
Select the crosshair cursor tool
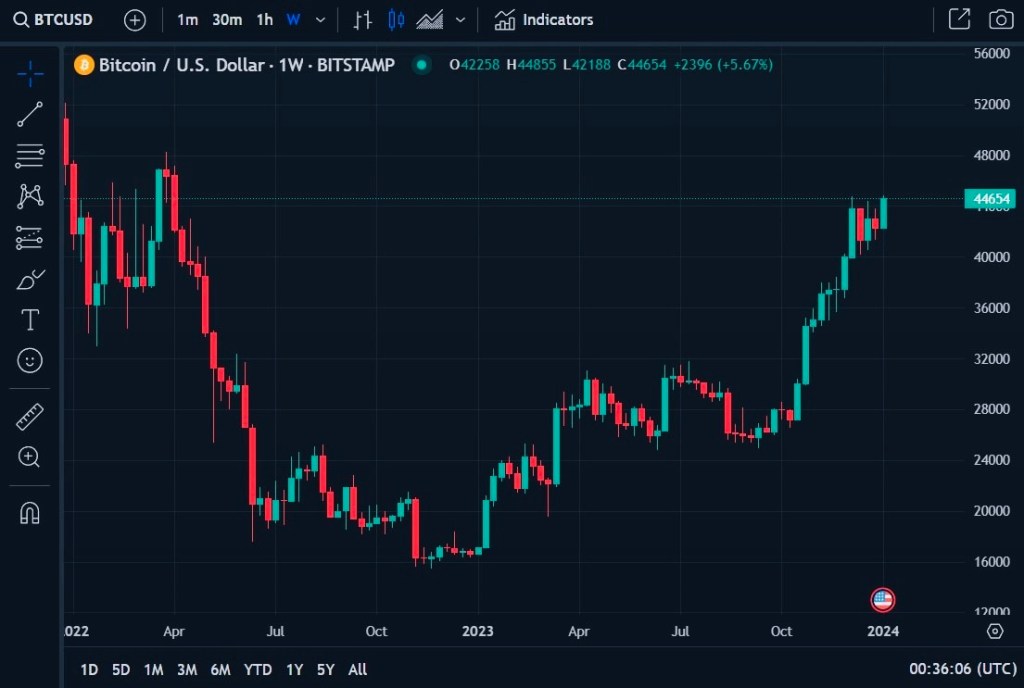(30, 73)
